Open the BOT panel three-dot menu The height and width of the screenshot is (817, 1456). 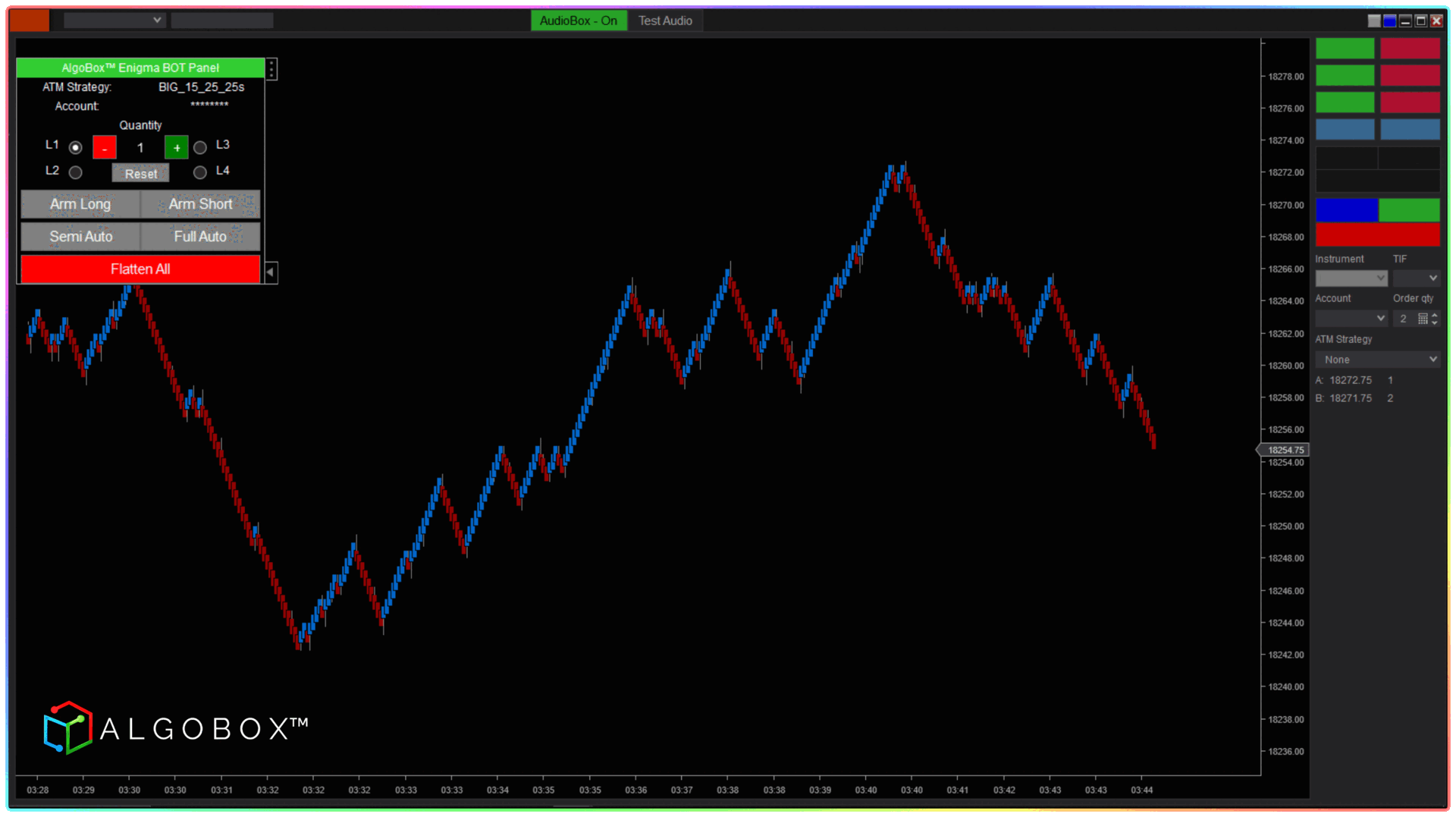271,69
